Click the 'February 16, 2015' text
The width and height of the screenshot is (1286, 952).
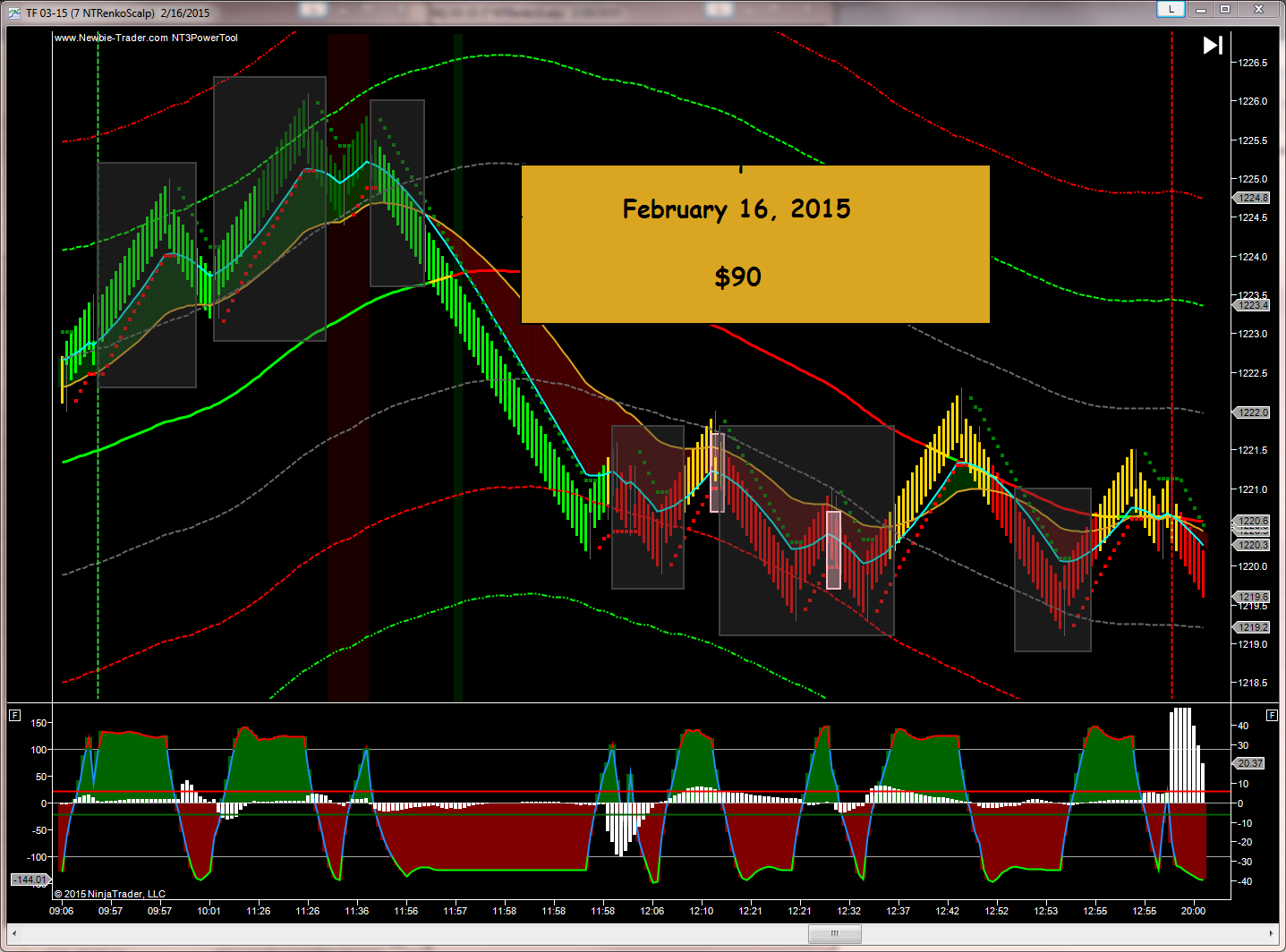tap(737, 209)
